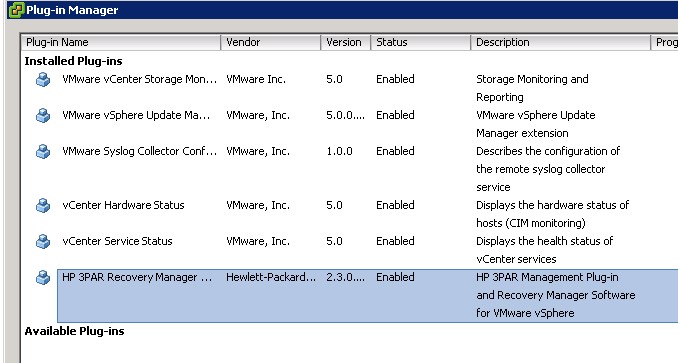Screen dimensions: 678x363
Task: Click version 1.0.0 of the Syslog Collector
Action: coord(339,151)
